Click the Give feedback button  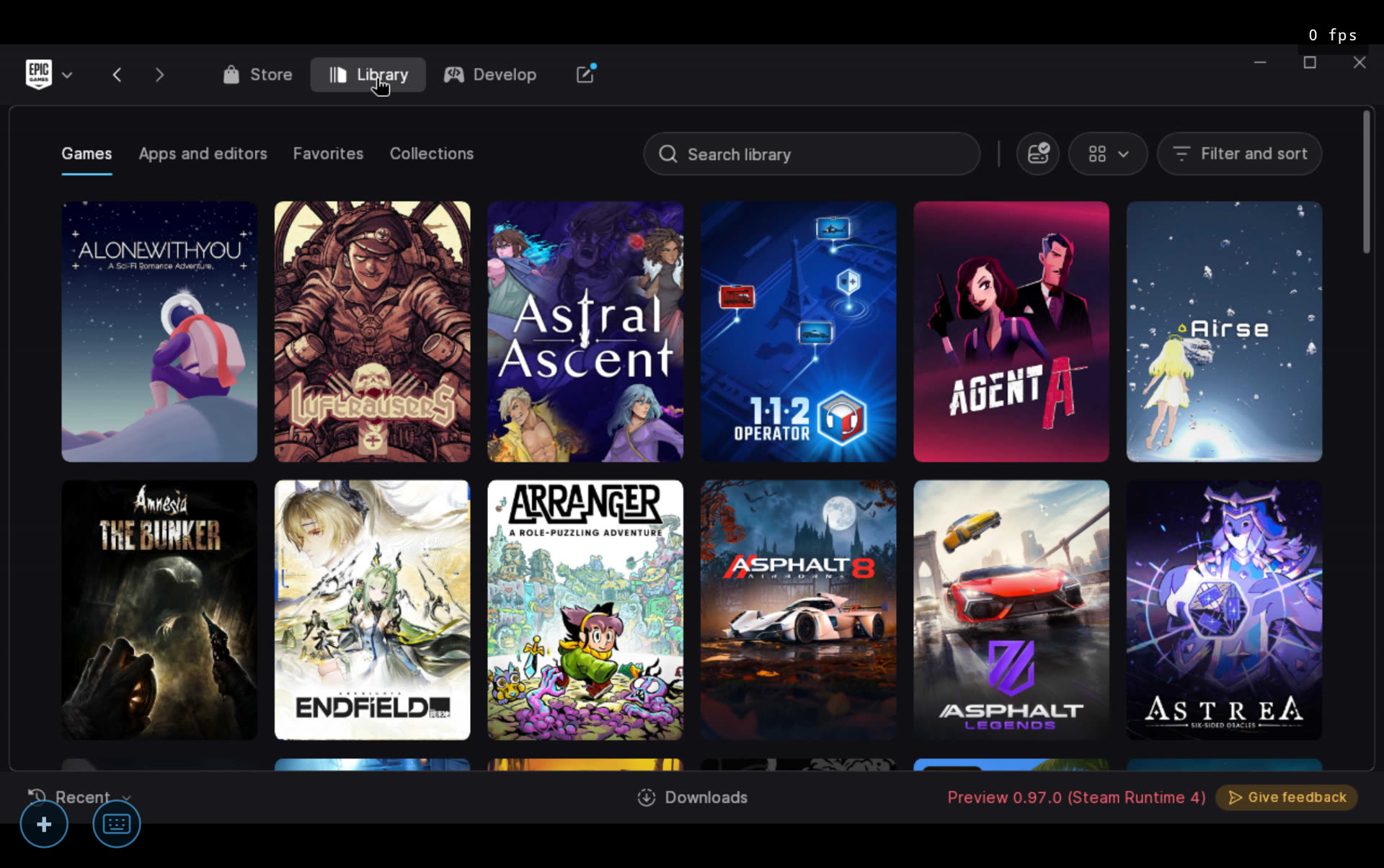1287,797
